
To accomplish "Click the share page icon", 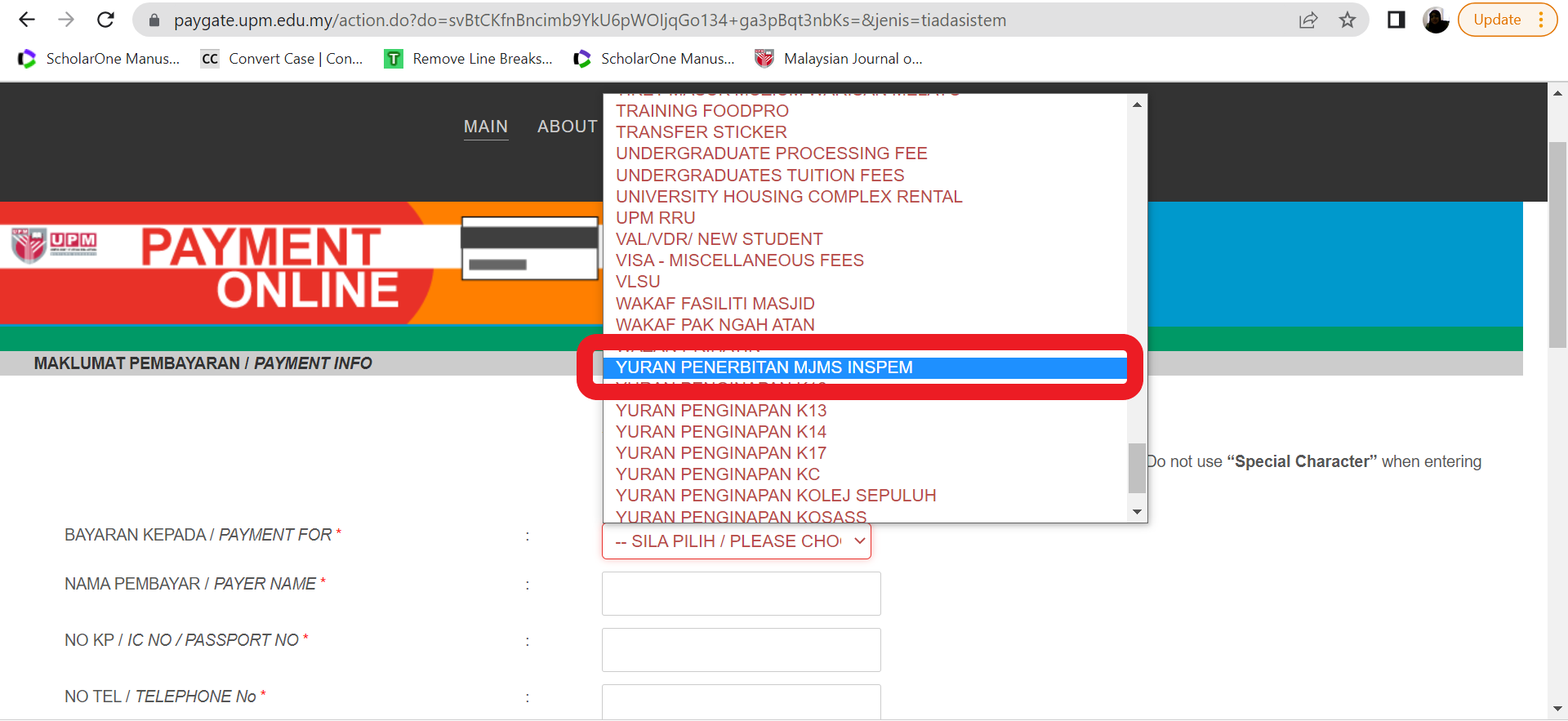I will pyautogui.click(x=1308, y=20).
